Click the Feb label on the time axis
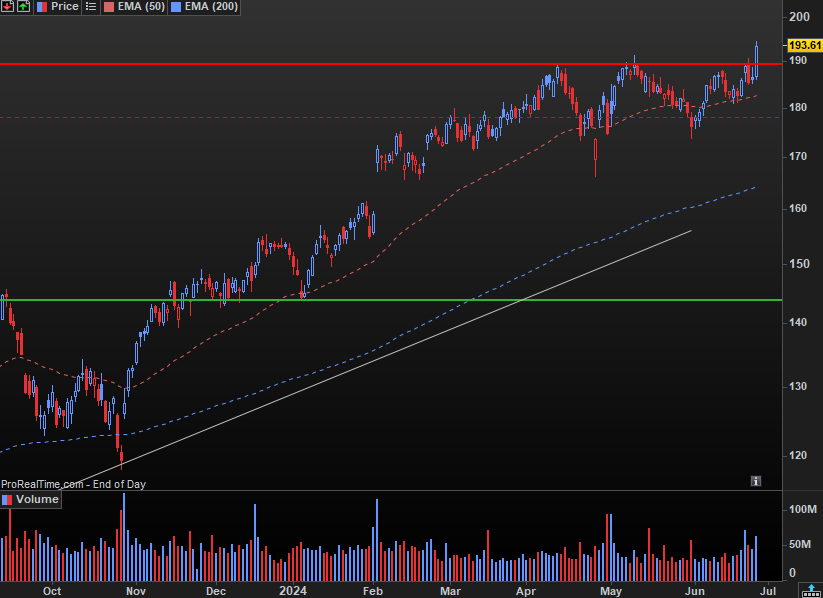 pos(373,591)
